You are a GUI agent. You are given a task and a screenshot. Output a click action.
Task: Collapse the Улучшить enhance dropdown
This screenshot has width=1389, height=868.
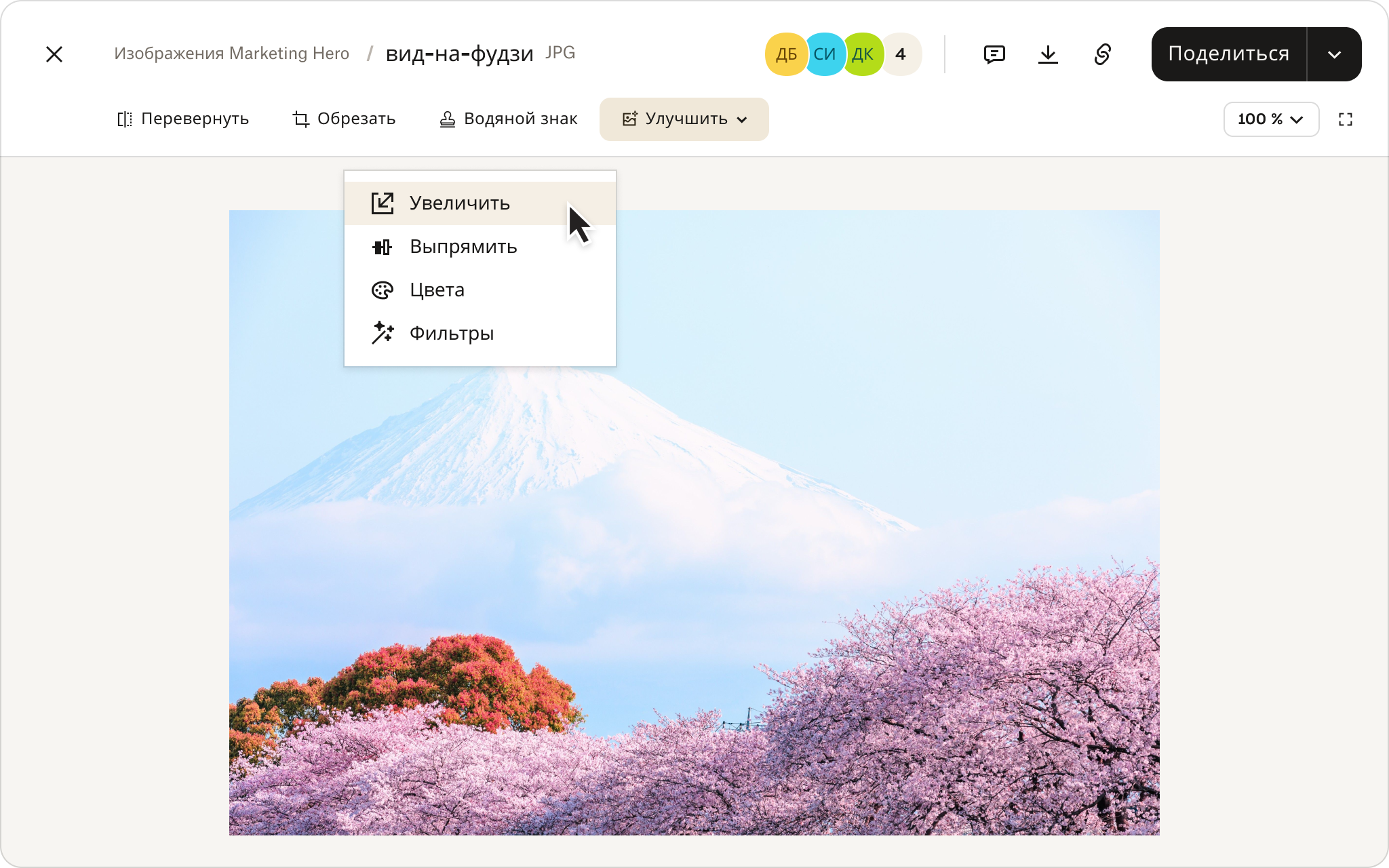pos(684,119)
